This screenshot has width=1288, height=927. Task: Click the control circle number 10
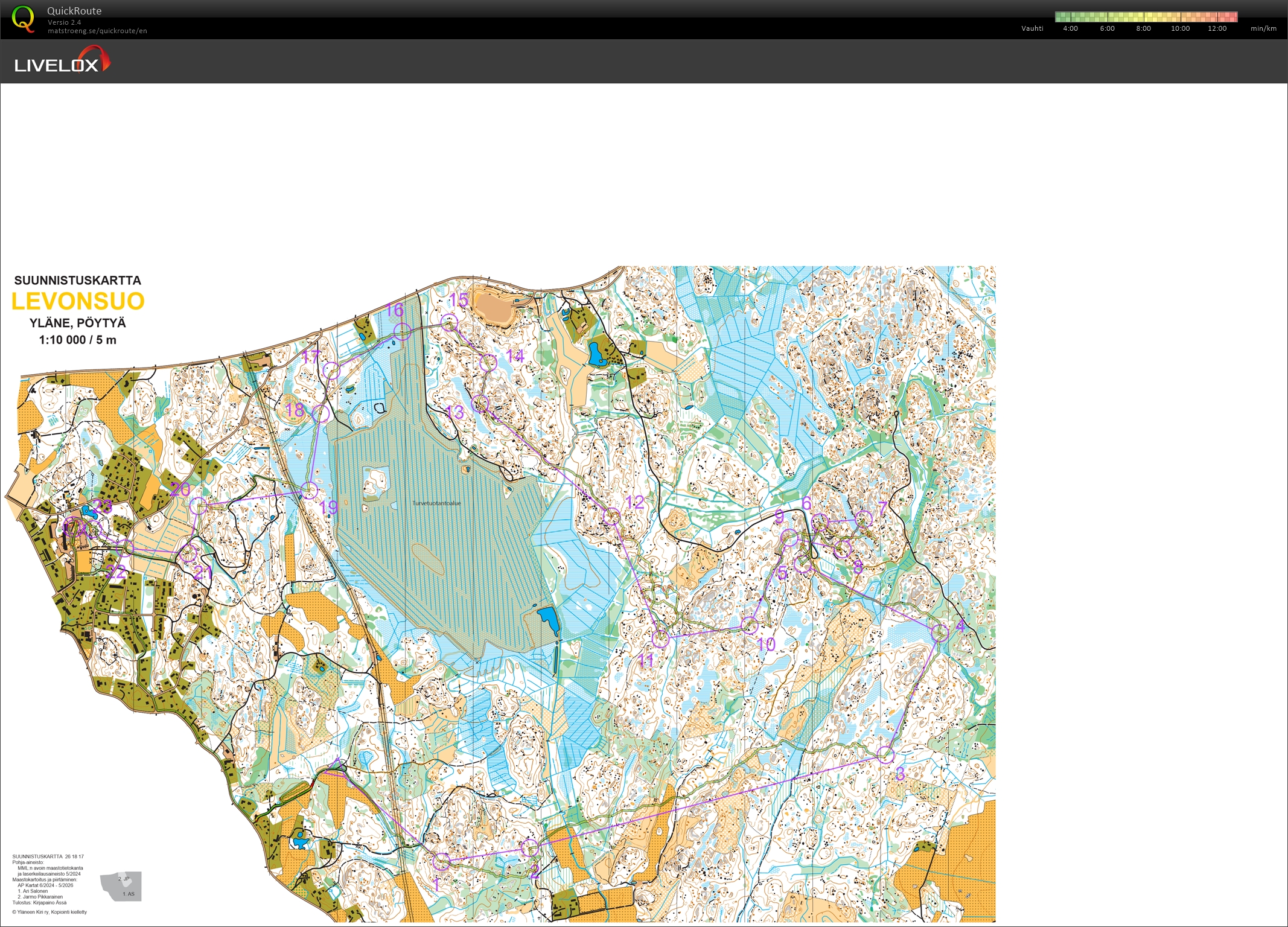coord(749,626)
